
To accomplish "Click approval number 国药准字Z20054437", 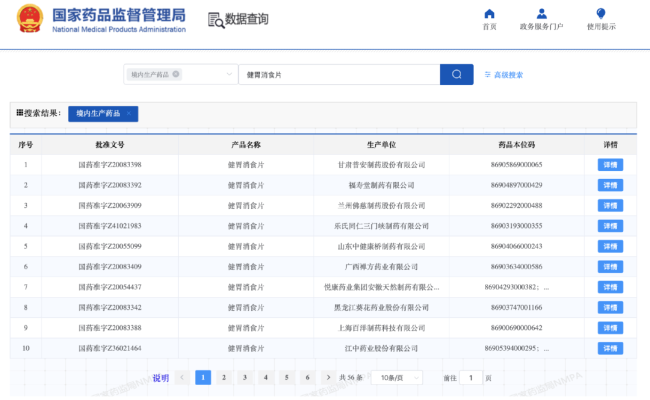I will [x=110, y=287].
